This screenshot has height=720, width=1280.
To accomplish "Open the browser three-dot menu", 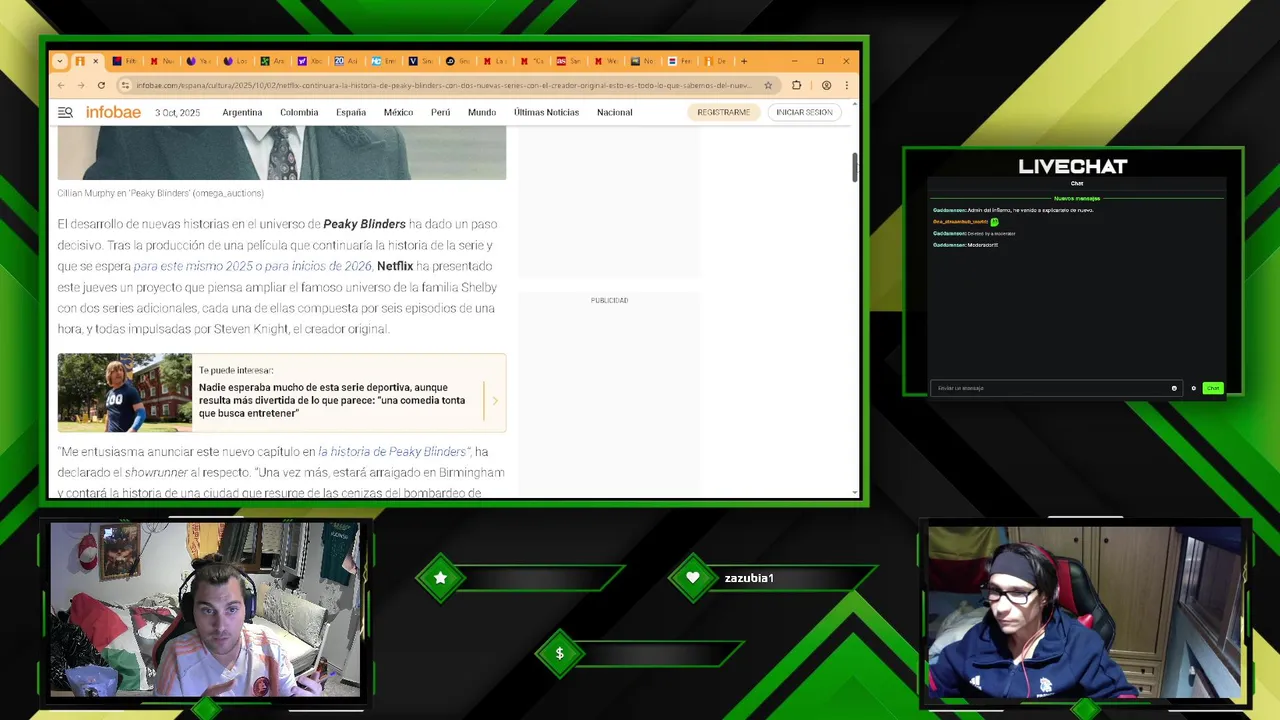I will (846, 85).
